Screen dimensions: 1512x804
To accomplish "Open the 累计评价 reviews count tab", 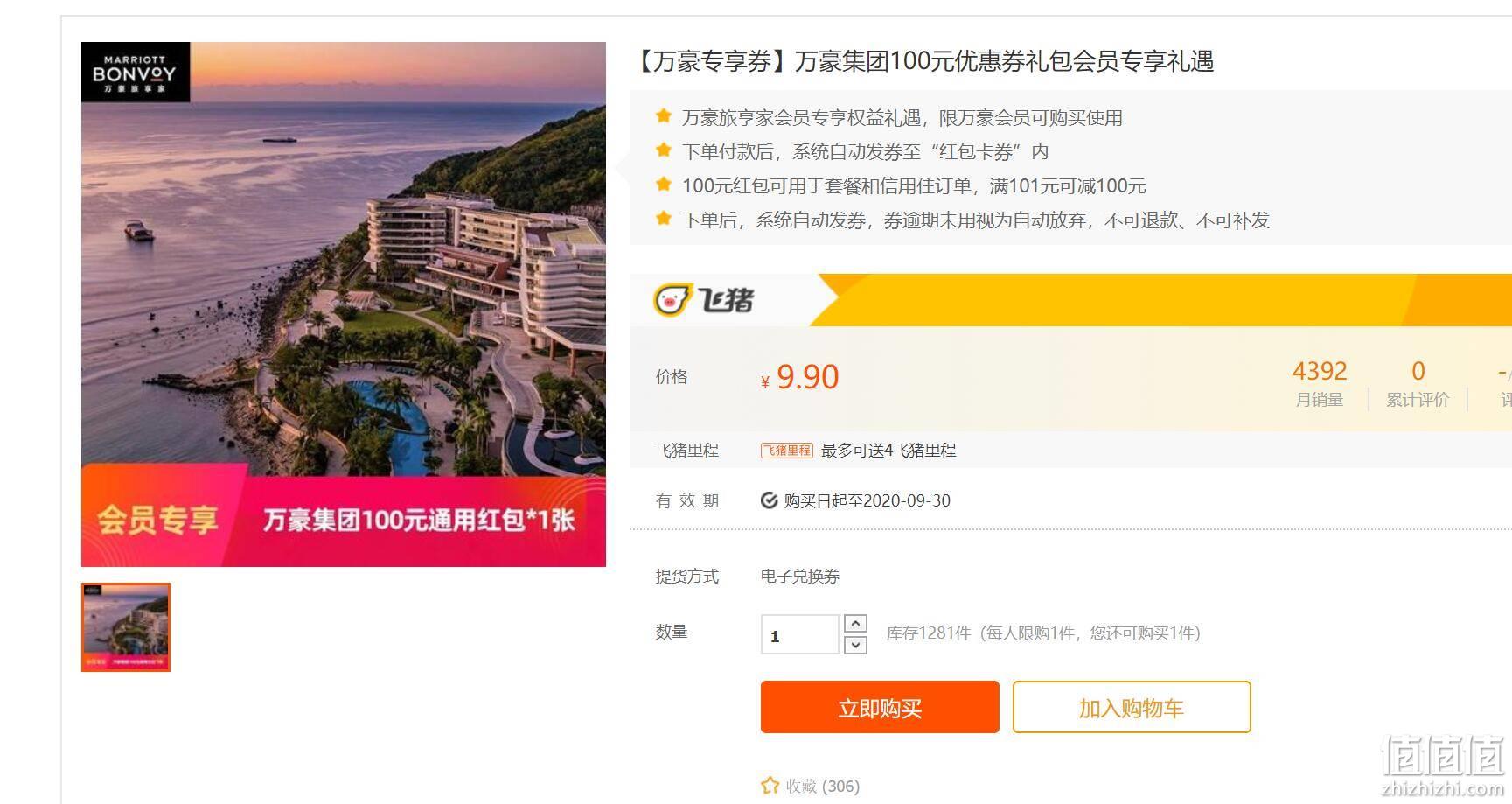I will point(1418,384).
